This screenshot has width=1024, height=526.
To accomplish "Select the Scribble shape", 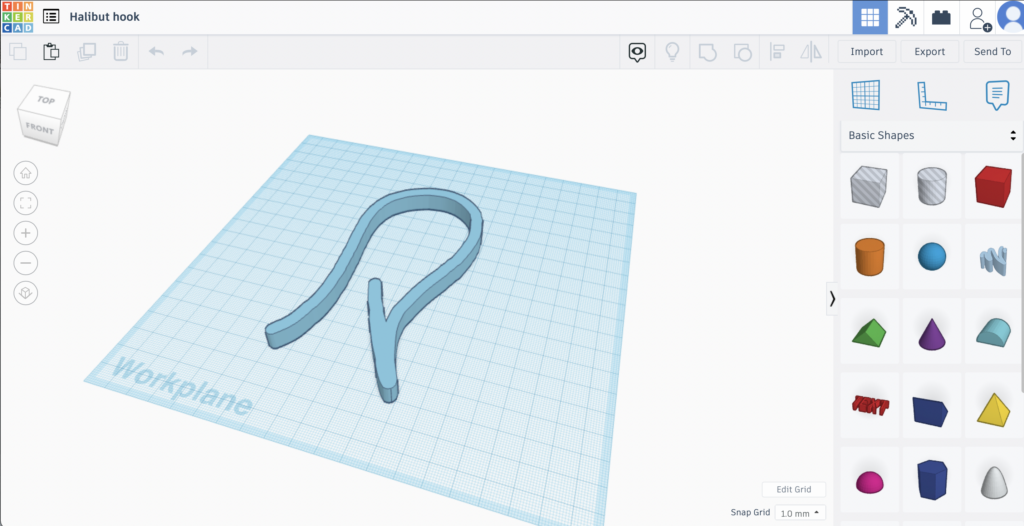I will coord(993,259).
